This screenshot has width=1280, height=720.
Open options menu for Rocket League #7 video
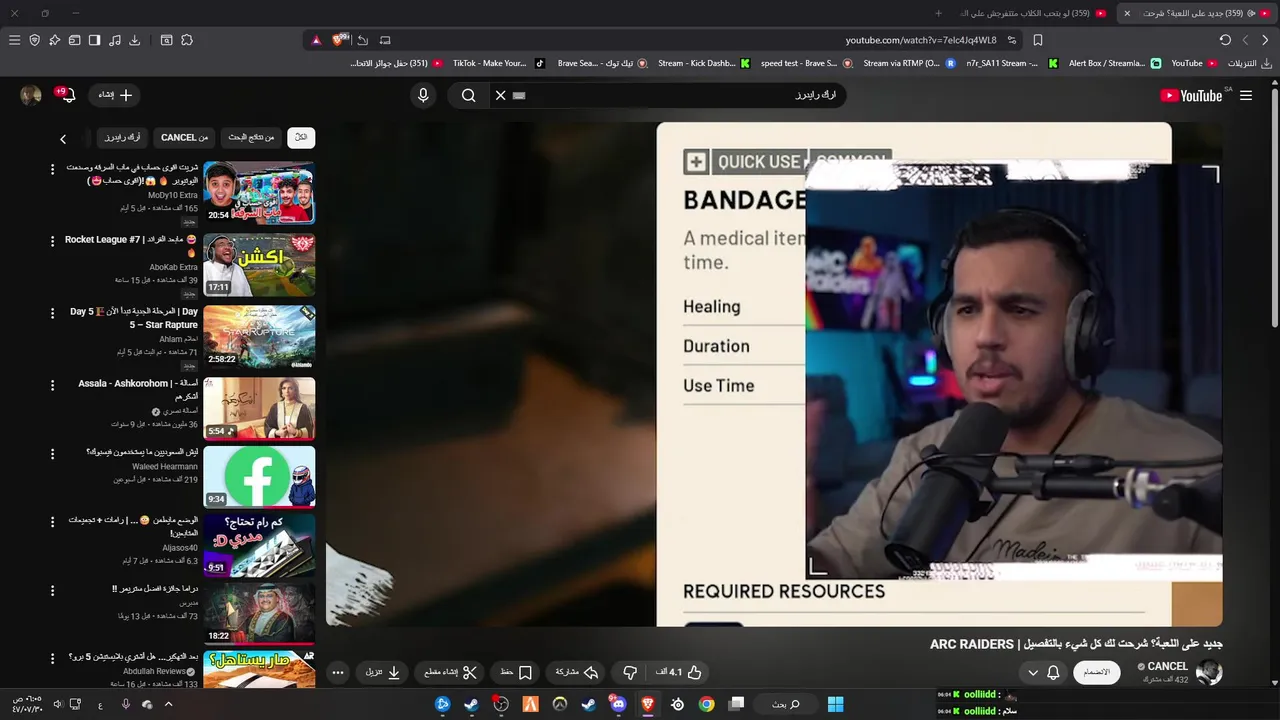pyautogui.click(x=52, y=241)
